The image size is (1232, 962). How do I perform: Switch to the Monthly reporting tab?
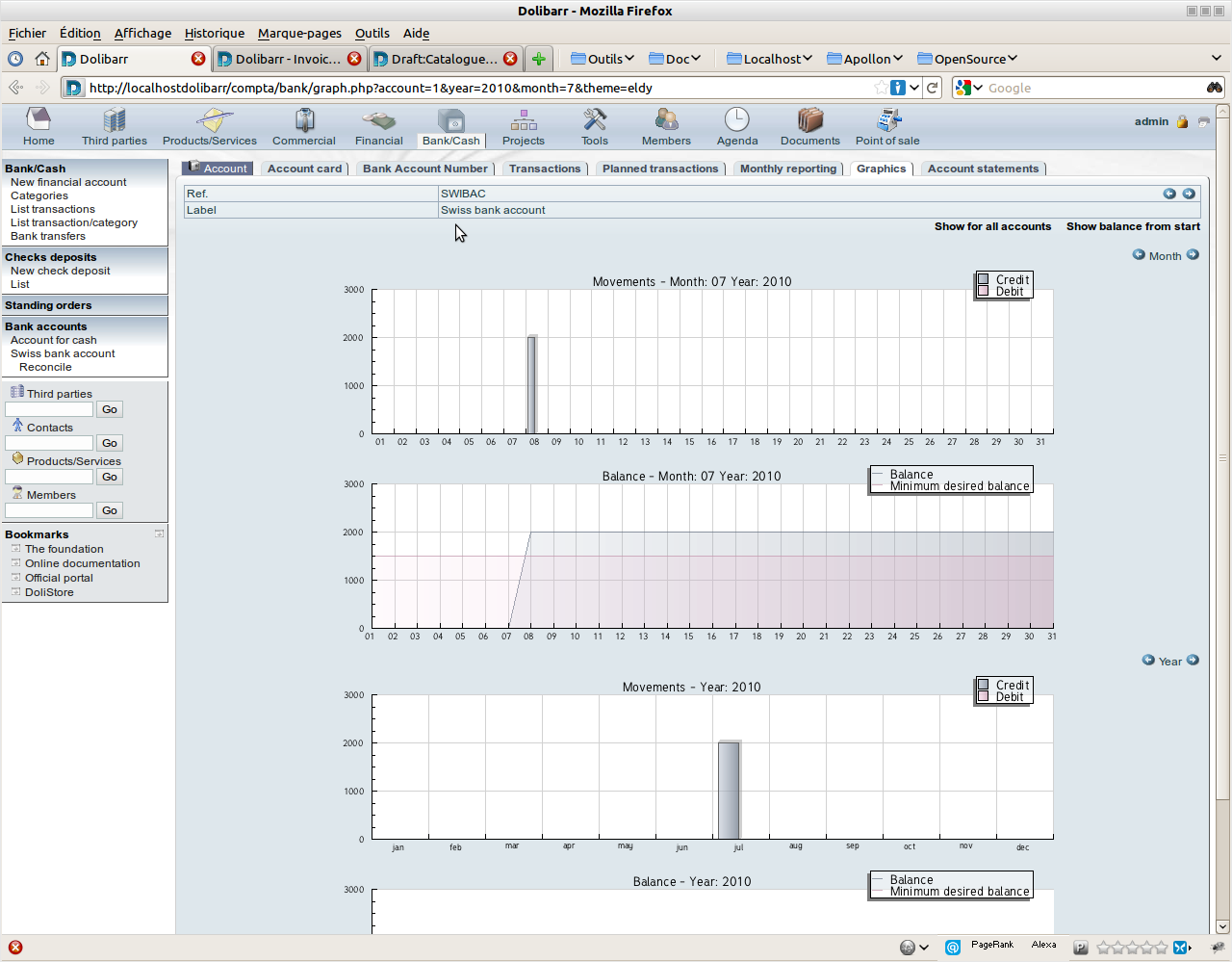pos(788,169)
